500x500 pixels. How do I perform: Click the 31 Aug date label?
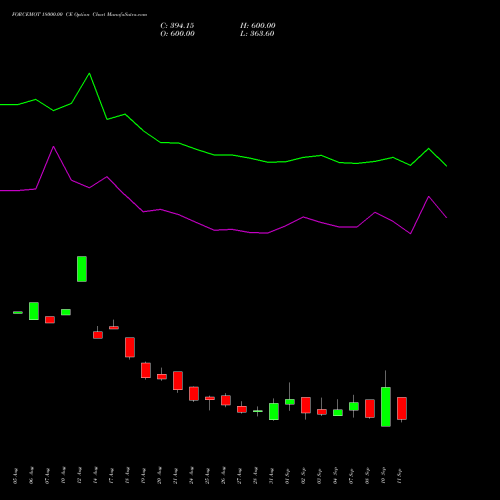pyautogui.click(x=272, y=476)
